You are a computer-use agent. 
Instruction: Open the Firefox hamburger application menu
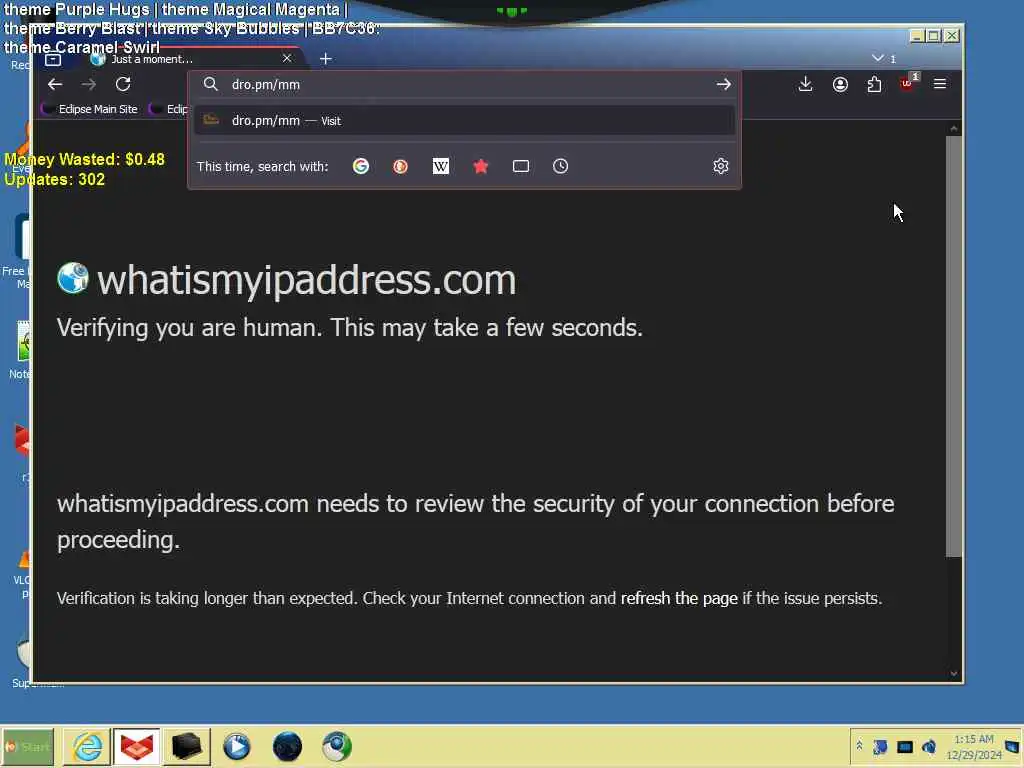pyautogui.click(x=940, y=84)
